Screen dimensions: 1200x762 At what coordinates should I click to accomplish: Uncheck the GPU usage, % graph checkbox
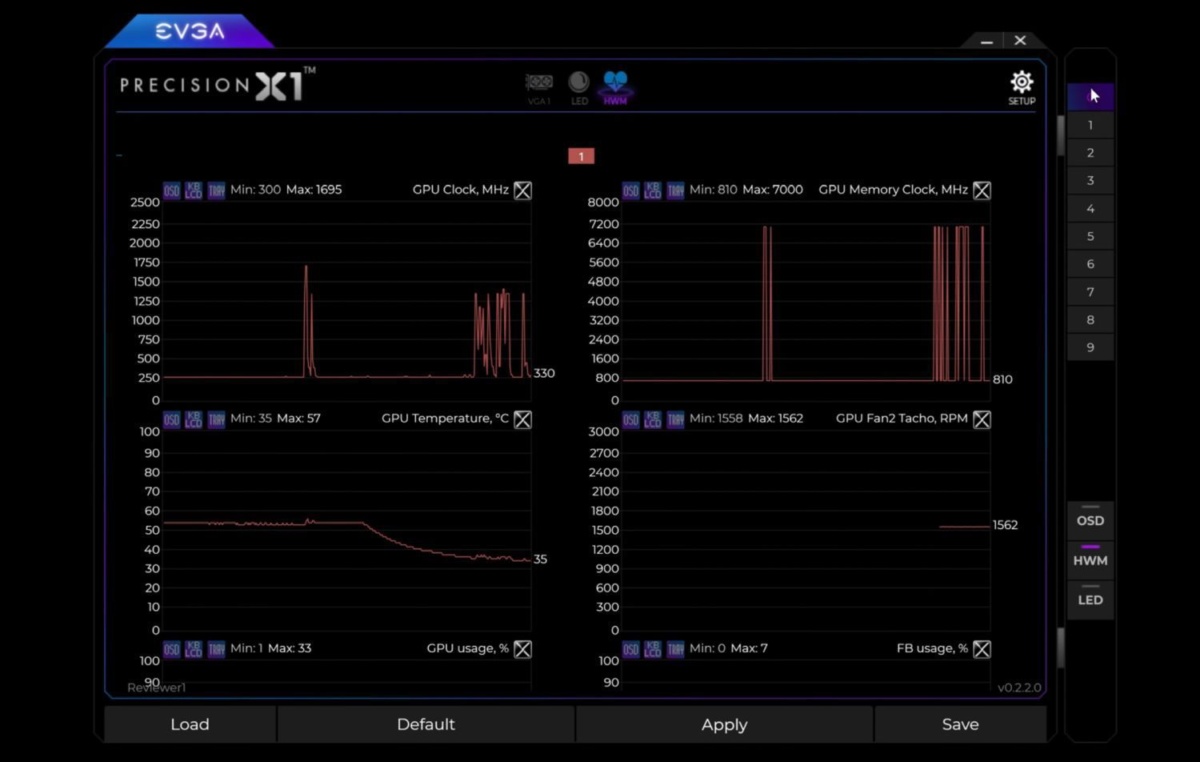[x=523, y=649]
